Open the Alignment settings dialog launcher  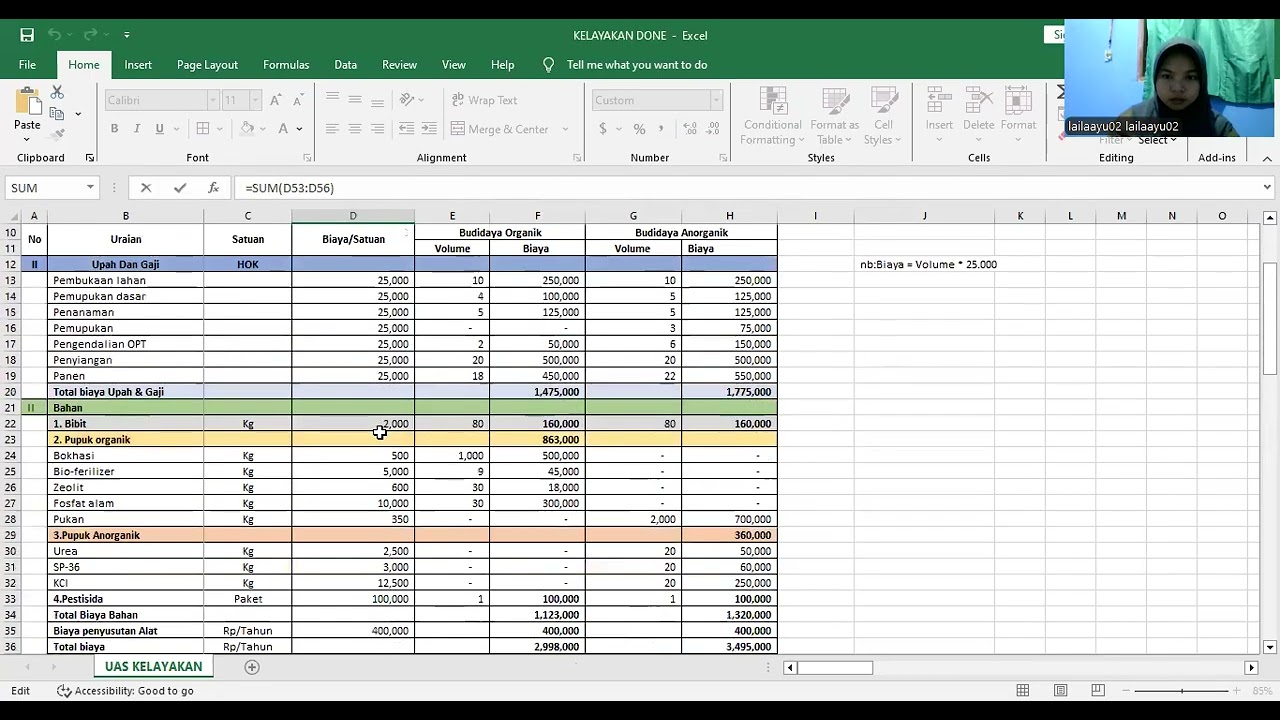[x=577, y=158]
